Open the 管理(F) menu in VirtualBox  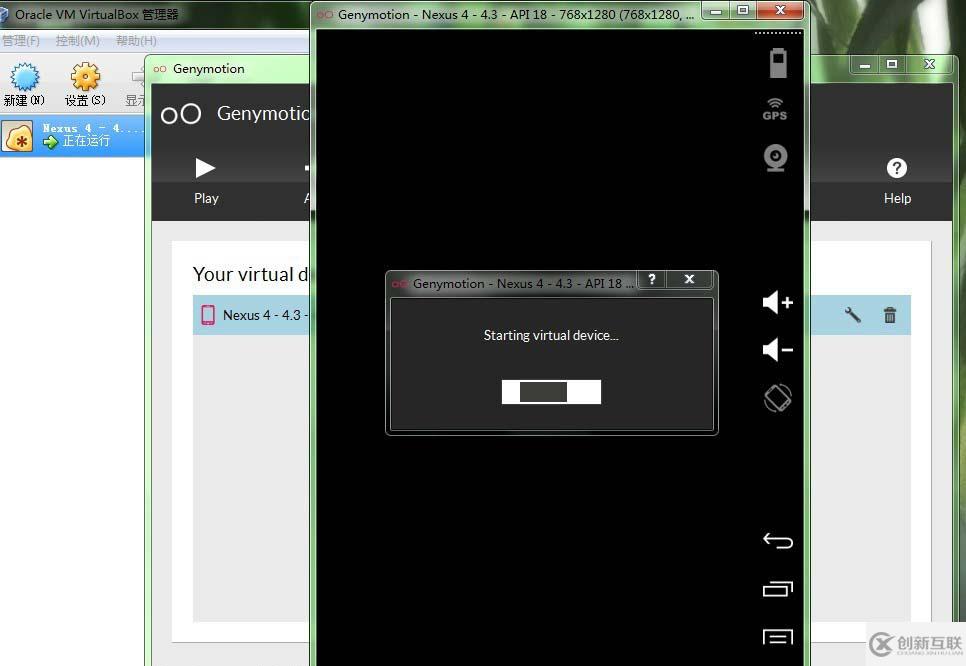[x=21, y=41]
